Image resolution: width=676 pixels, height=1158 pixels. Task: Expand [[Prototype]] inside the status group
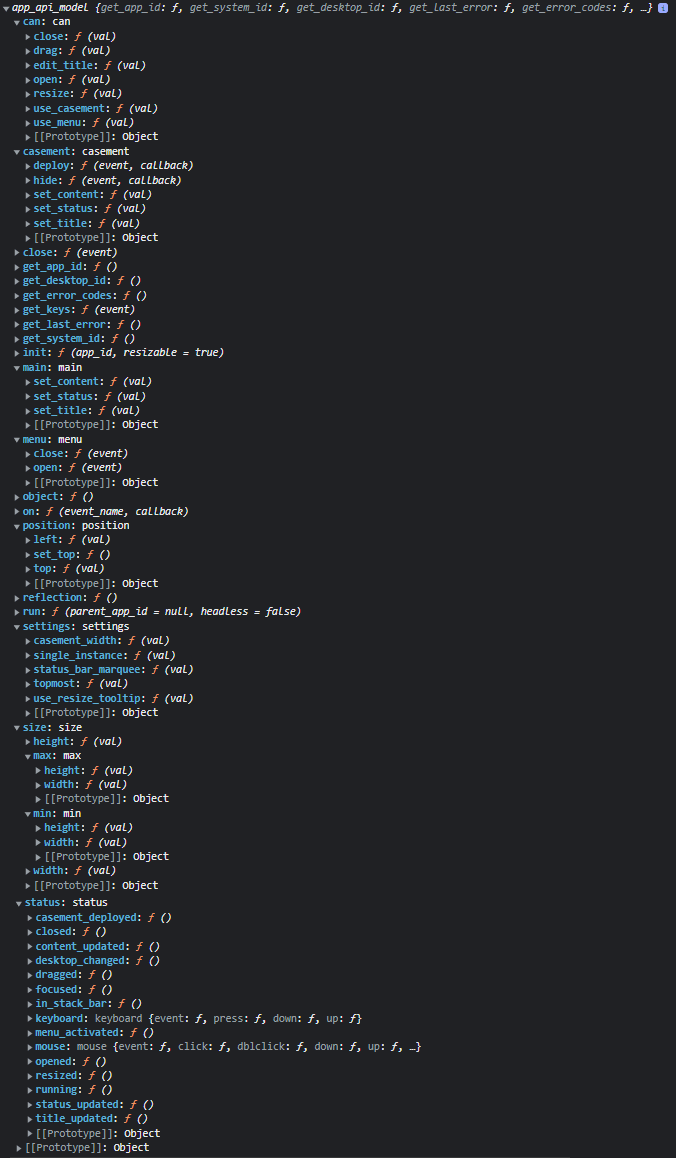[x=30, y=1134]
